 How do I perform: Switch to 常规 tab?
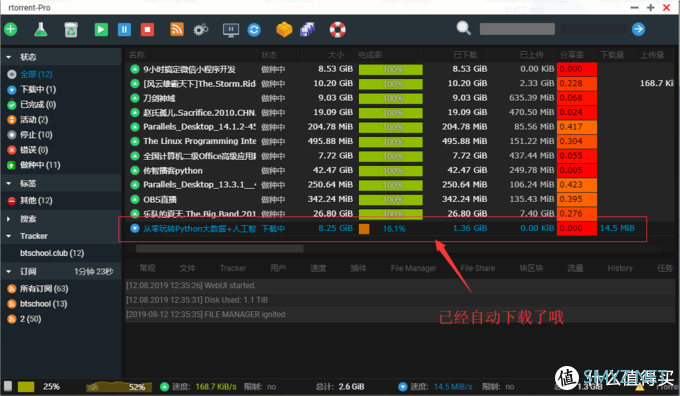pyautogui.click(x=147, y=268)
